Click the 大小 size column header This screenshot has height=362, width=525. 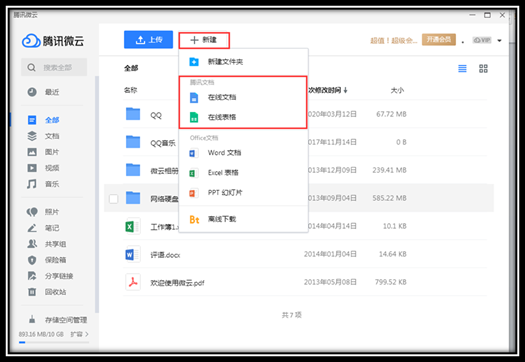click(x=397, y=90)
